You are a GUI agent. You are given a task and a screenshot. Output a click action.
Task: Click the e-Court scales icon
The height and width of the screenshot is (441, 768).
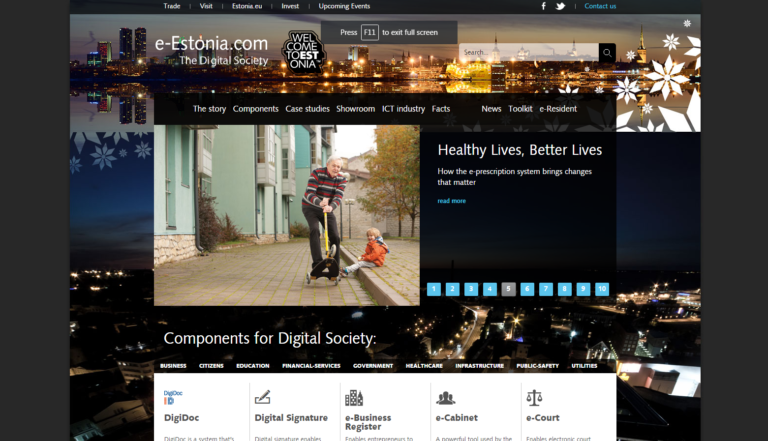coord(534,398)
